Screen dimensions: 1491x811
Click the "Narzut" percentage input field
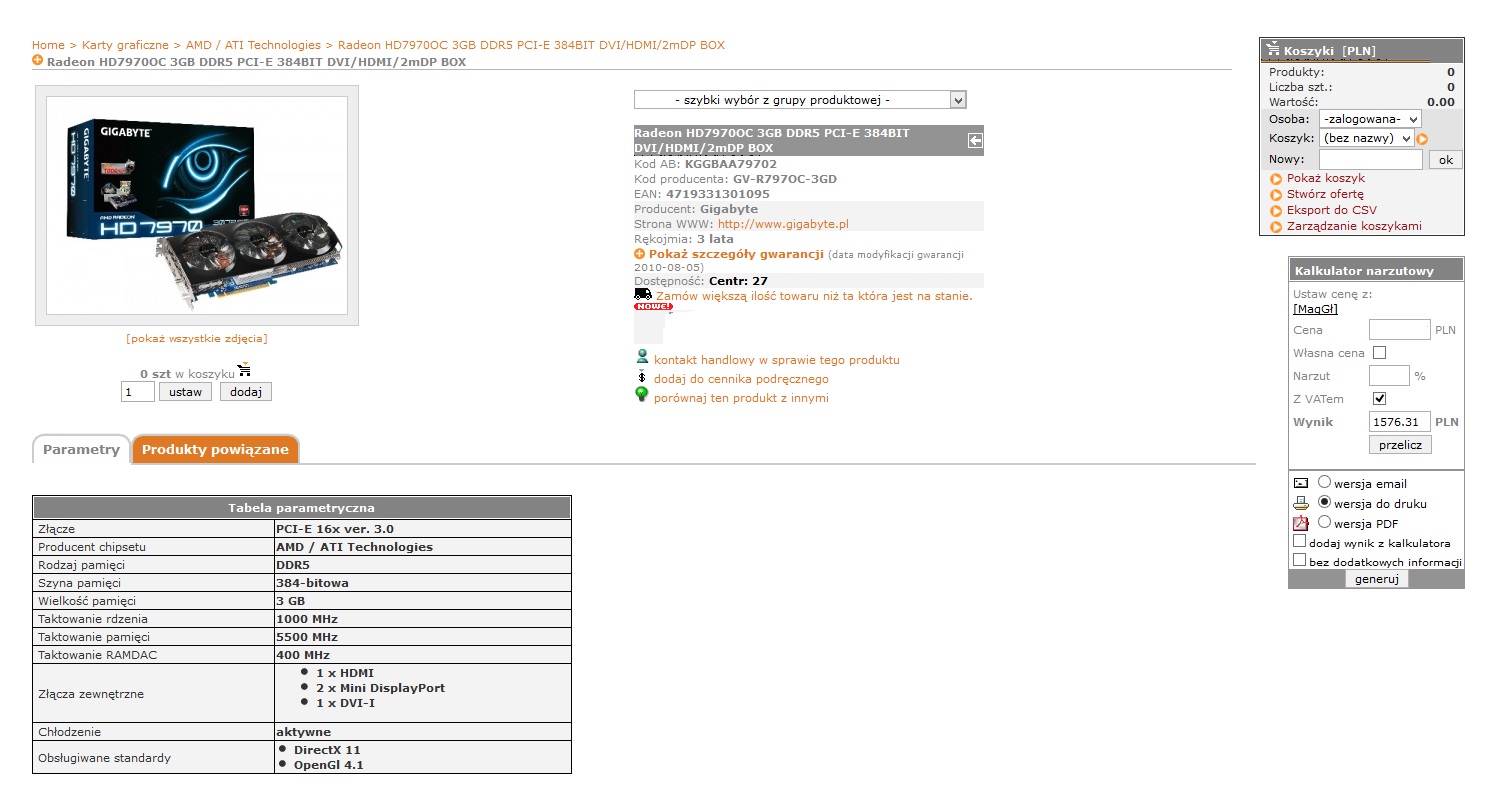click(1389, 376)
